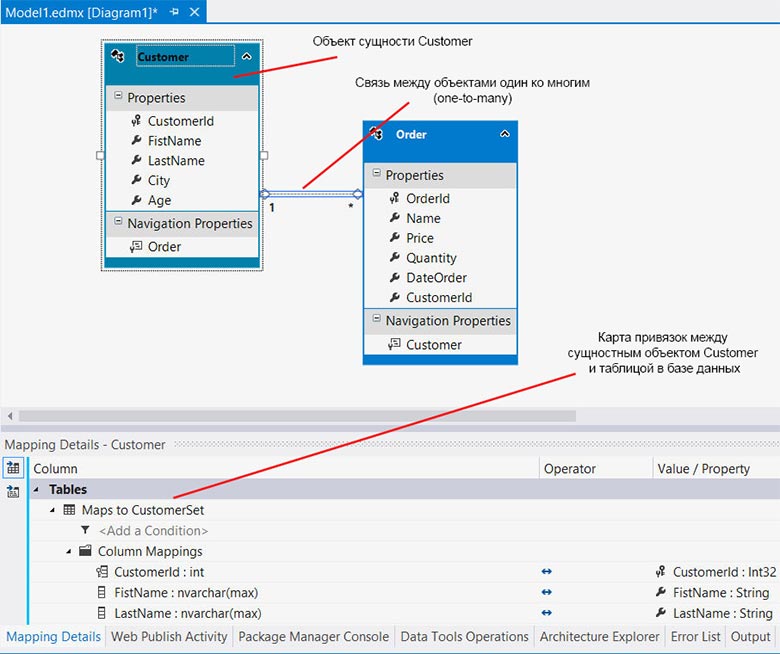Close the Model1.edmx diagram tab

(195, 12)
